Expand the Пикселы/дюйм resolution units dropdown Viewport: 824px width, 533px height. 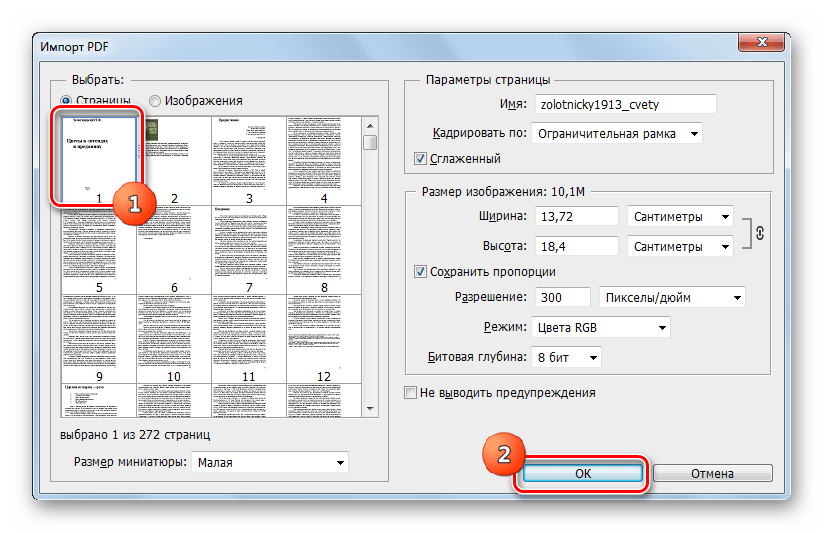pyautogui.click(x=671, y=298)
